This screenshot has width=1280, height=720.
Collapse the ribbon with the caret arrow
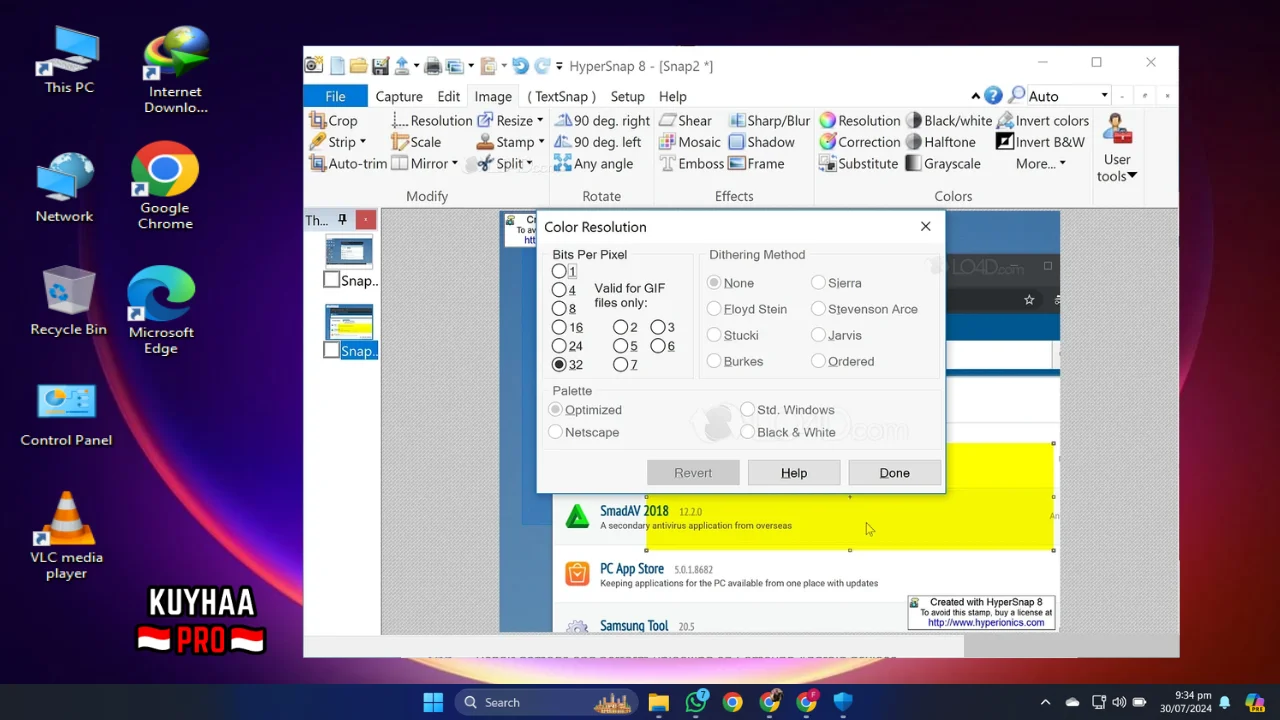[975, 96]
